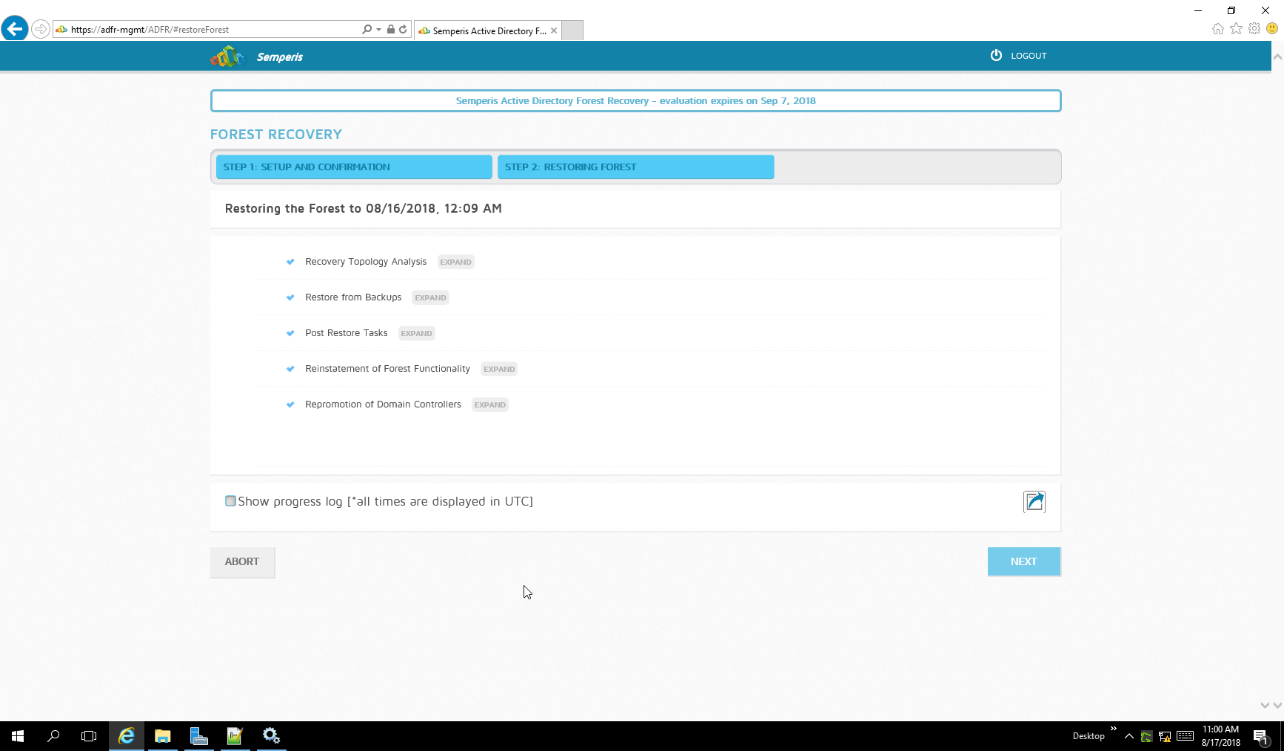Viewport: 1284px width, 751px height.
Task: Click the green tray application icon
Action: click(x=1147, y=737)
